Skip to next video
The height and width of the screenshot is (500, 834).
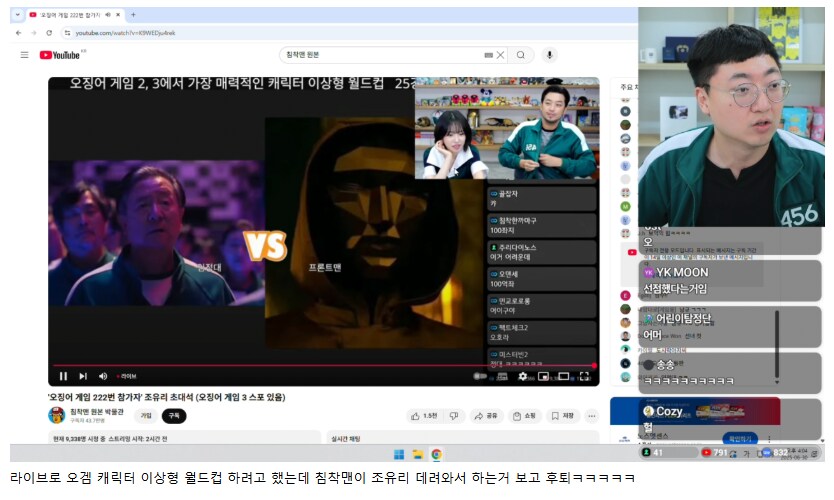(83, 376)
